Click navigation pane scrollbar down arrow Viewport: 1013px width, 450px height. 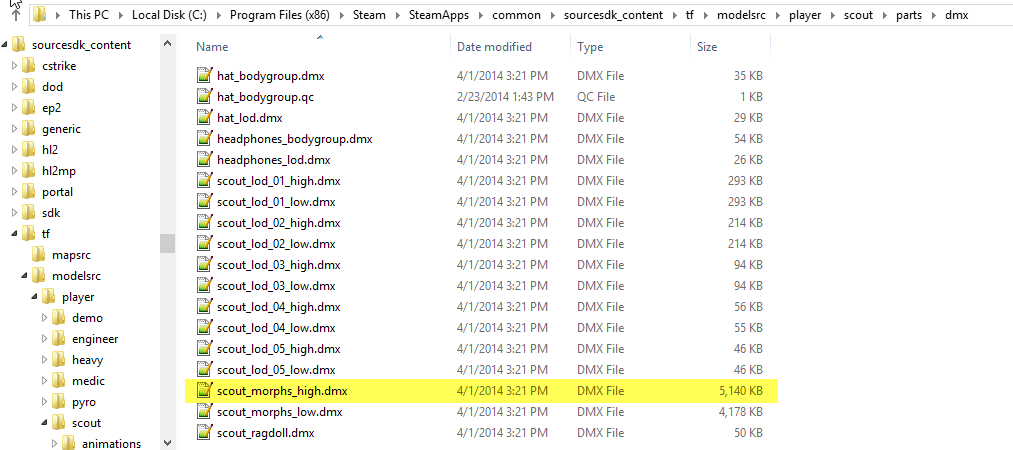(x=167, y=443)
